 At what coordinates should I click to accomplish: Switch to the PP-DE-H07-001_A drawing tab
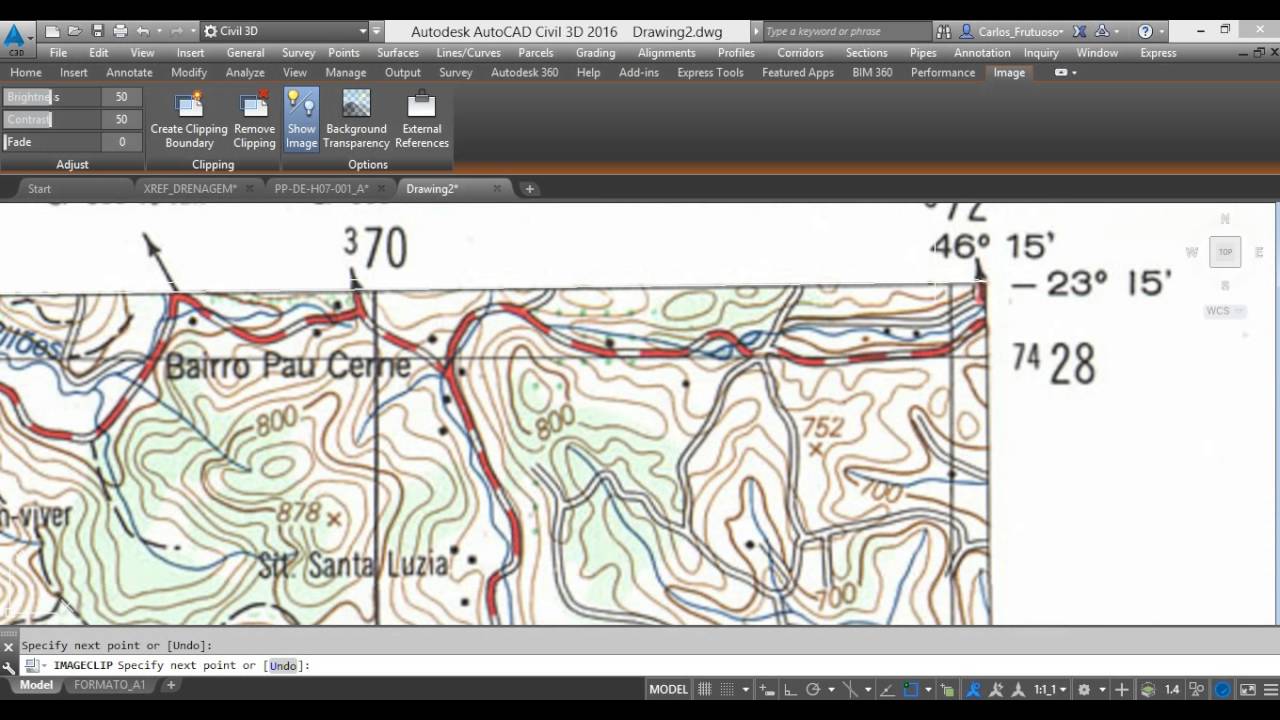coord(321,188)
